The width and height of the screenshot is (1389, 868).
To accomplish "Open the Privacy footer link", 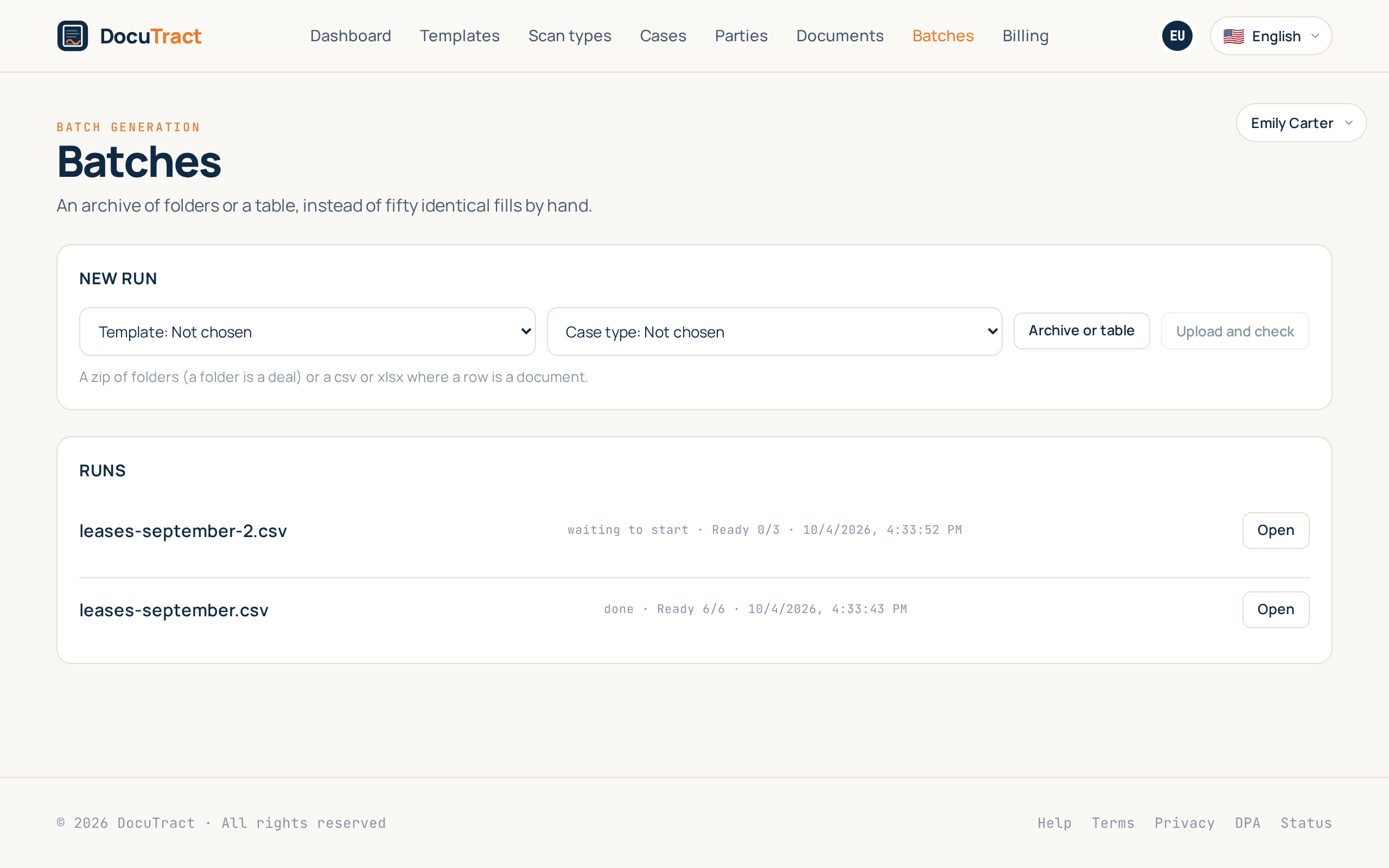I will (1184, 822).
